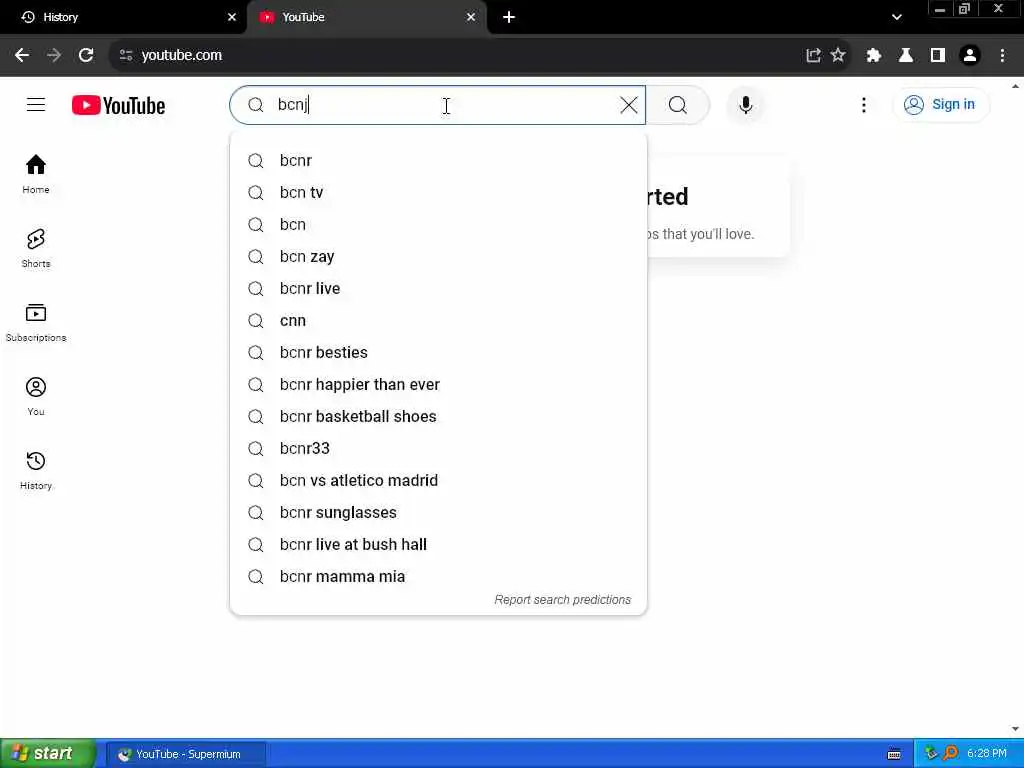Open the browser three-dot menu
The image size is (1024, 768).
(x=1002, y=56)
